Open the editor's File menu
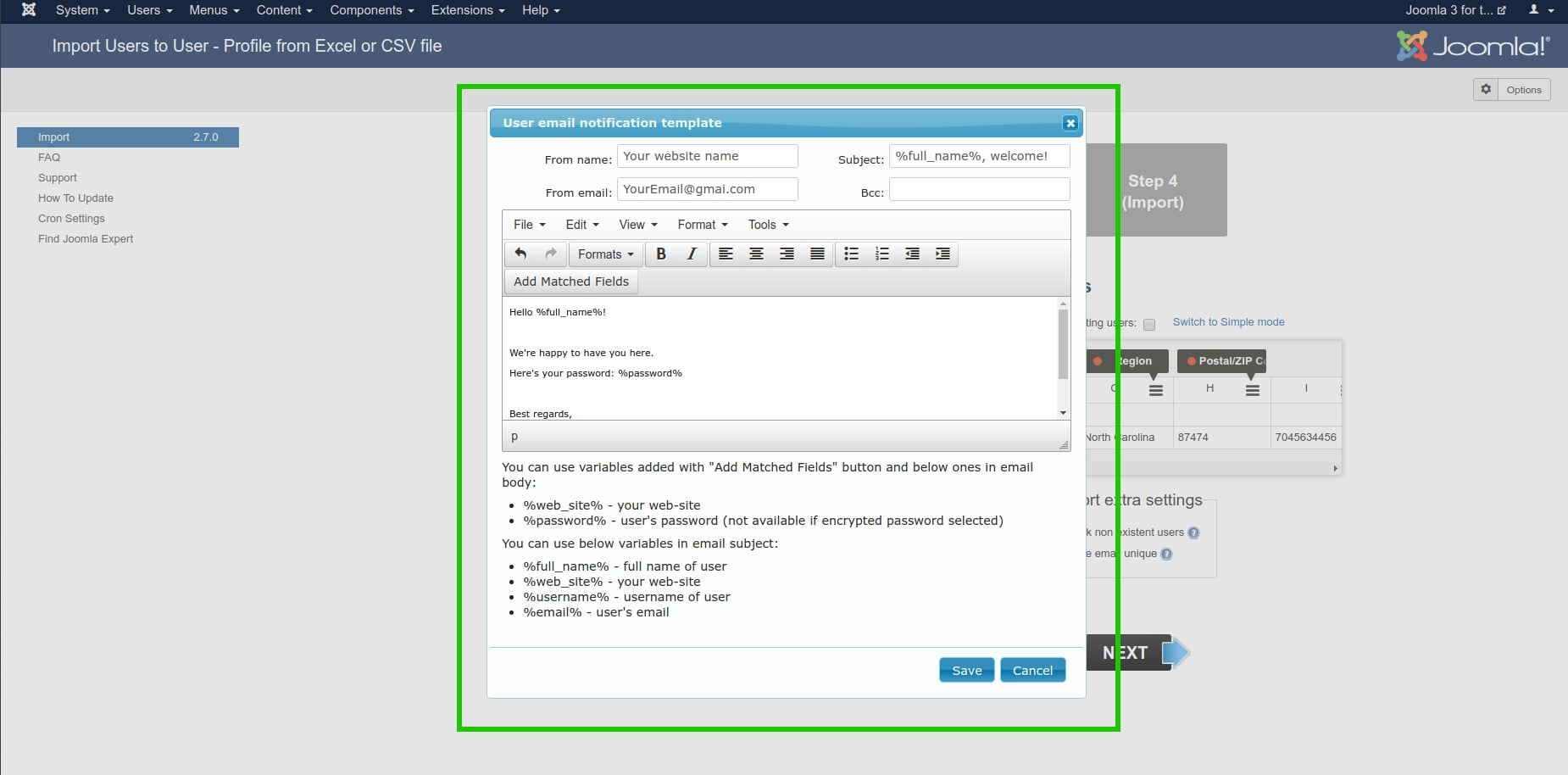The width and height of the screenshot is (1568, 775). [529, 225]
